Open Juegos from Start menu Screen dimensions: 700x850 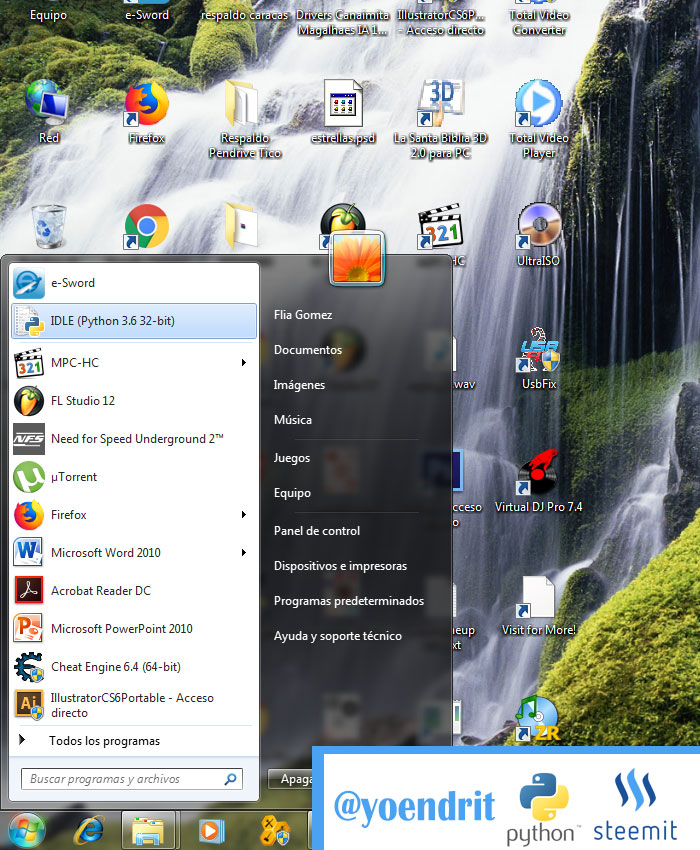pos(291,458)
